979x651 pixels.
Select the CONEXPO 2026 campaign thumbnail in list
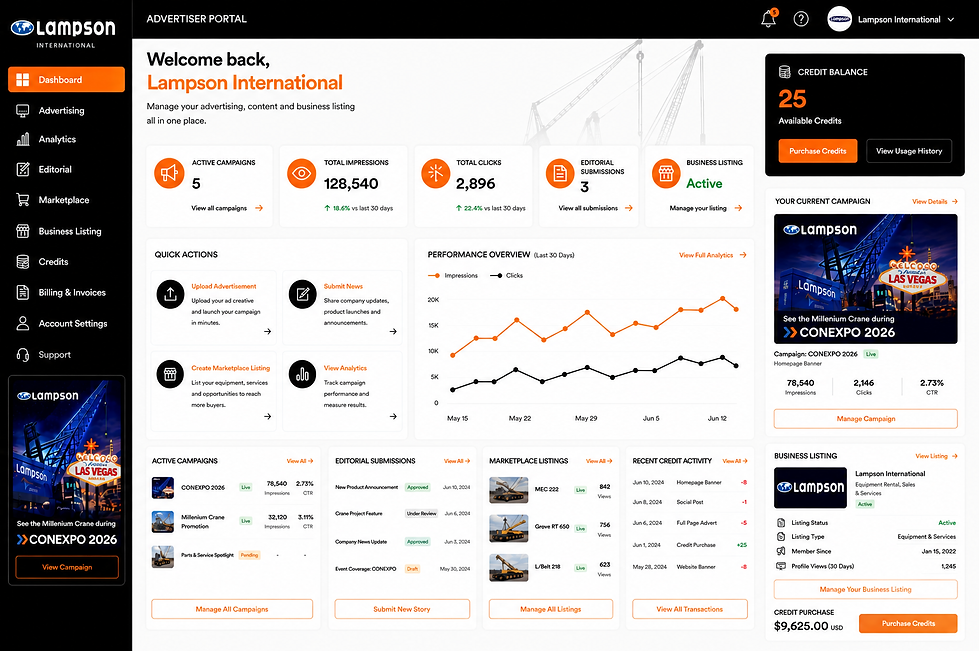pos(163,487)
